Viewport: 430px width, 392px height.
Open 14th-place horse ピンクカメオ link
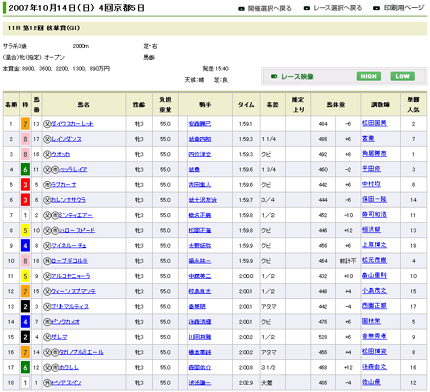tap(65, 322)
